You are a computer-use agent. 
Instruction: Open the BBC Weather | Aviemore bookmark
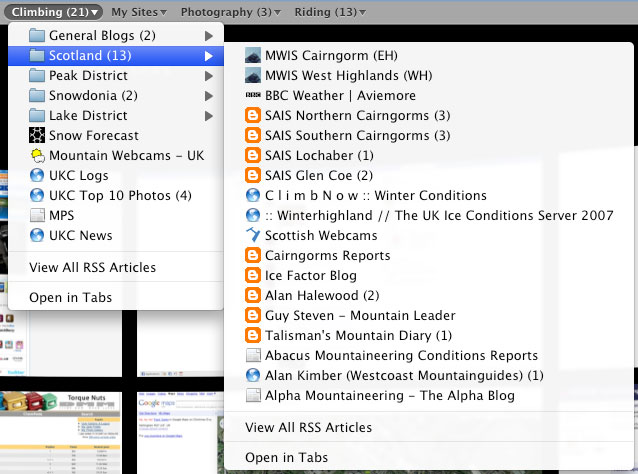429,95
